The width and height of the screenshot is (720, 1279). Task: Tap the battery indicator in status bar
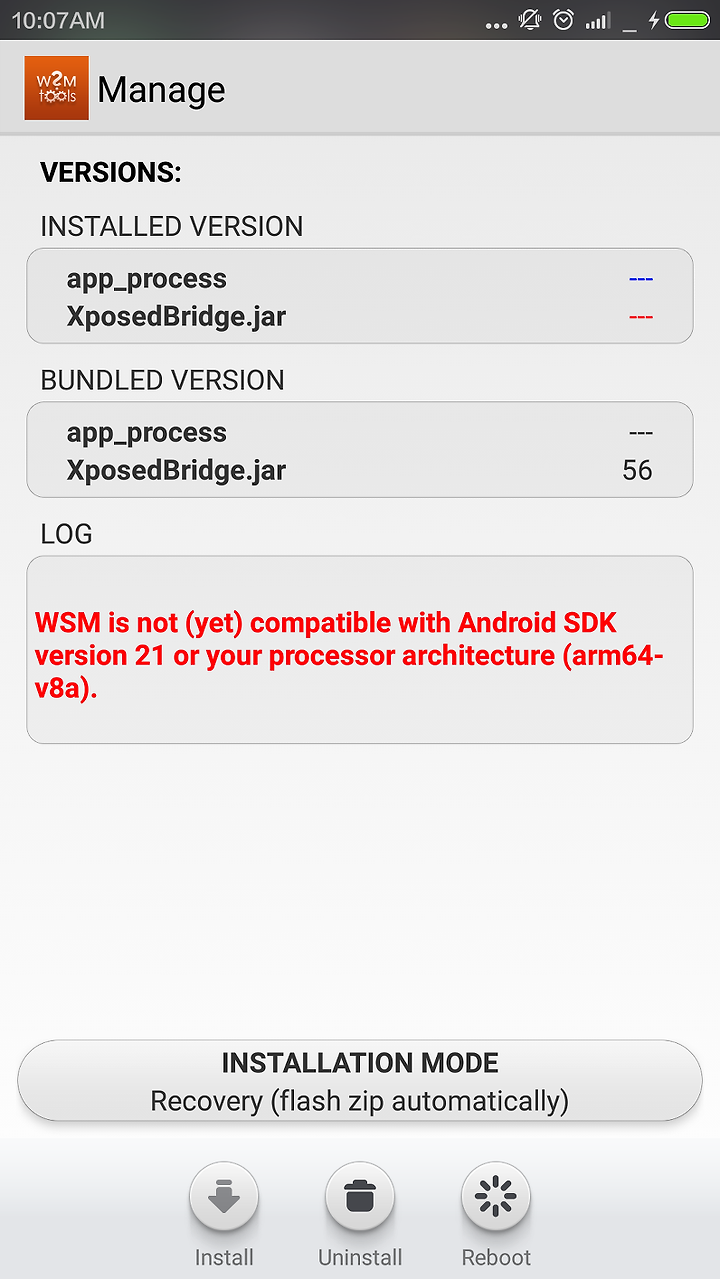[686, 20]
